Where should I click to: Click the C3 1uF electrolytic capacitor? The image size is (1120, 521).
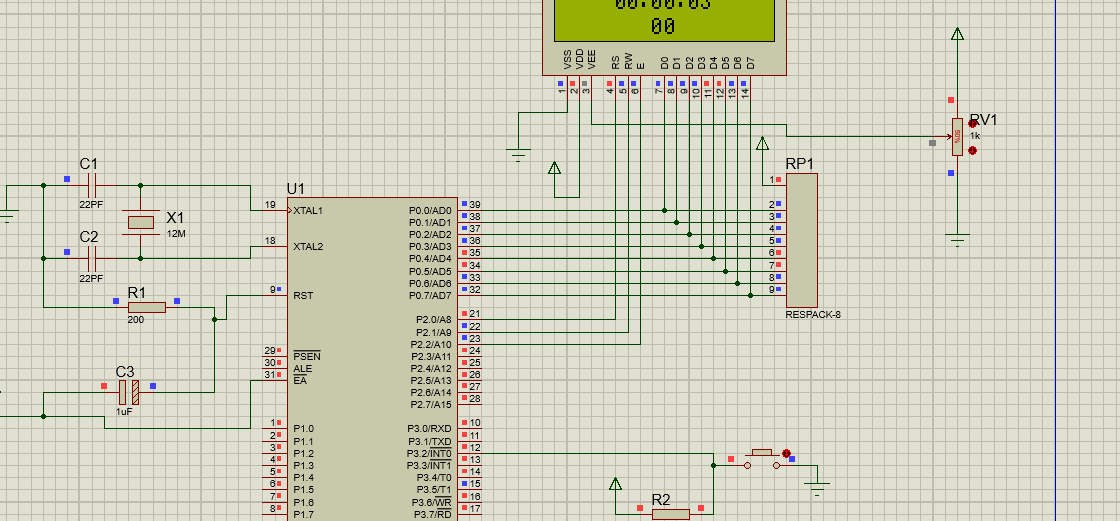[x=128, y=392]
